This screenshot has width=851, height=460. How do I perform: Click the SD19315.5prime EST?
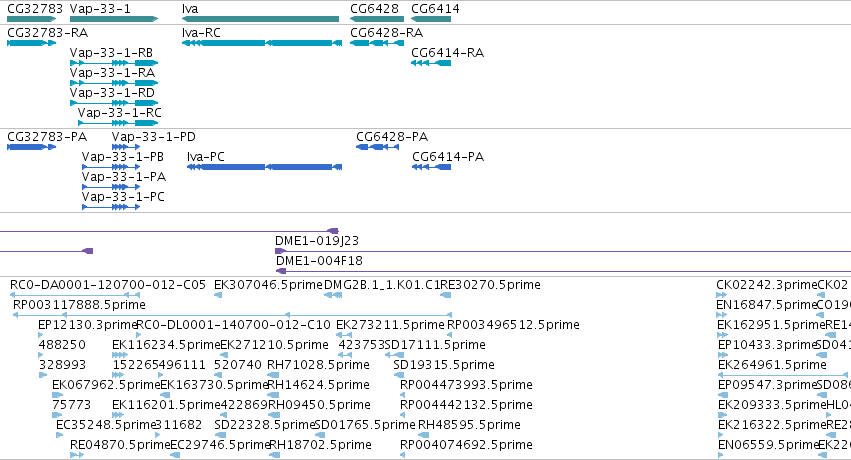pos(398,375)
